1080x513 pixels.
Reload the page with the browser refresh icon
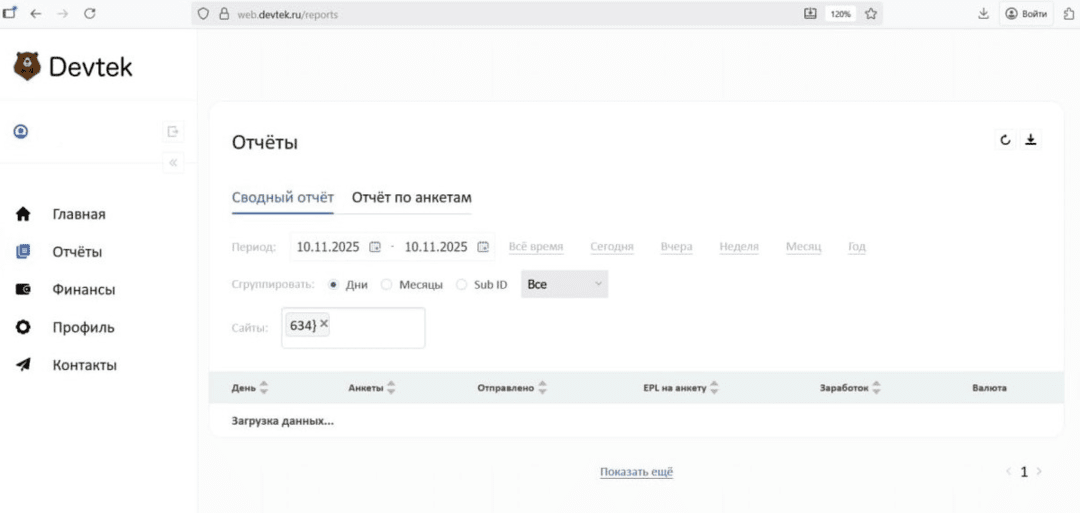click(x=90, y=13)
